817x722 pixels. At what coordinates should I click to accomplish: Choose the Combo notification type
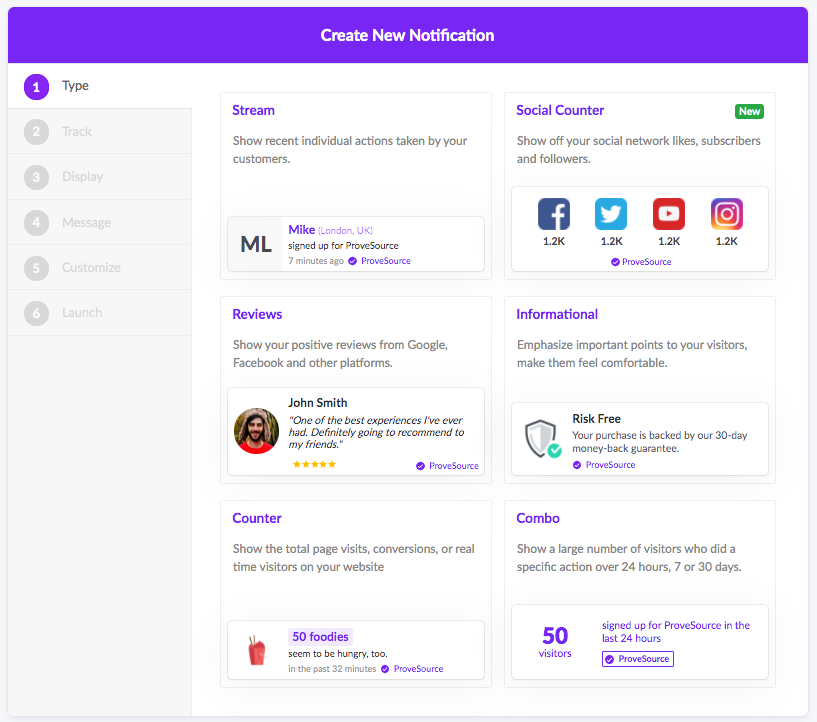(x=640, y=594)
